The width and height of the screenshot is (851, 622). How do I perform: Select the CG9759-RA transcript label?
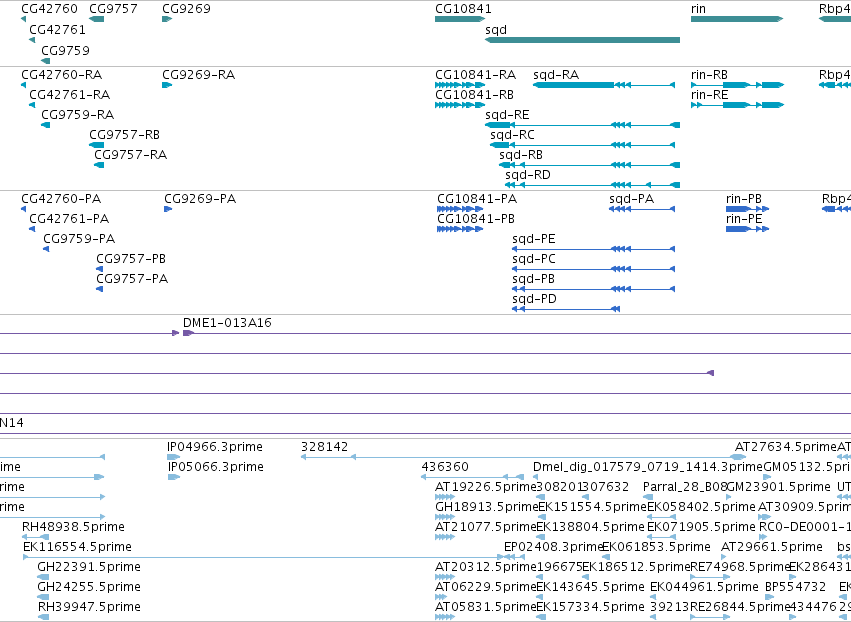coord(78,115)
